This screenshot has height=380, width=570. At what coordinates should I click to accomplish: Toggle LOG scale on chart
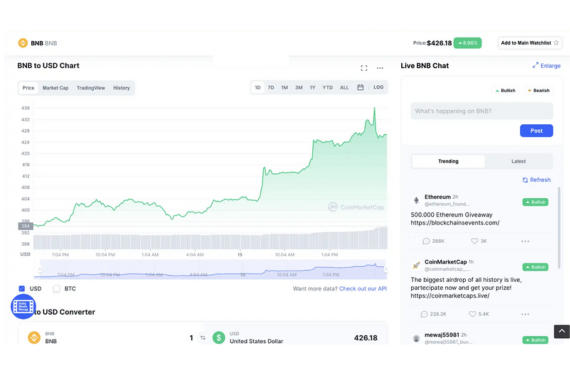coord(378,87)
